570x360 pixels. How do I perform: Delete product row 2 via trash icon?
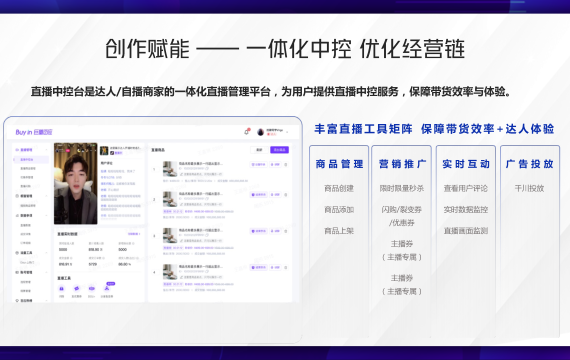286,195
